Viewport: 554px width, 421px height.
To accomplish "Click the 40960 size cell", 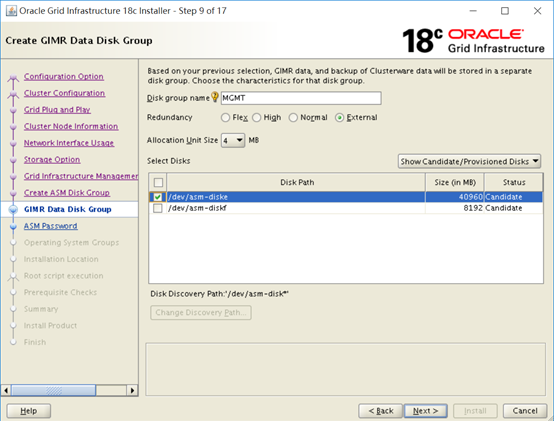I will (x=455, y=197).
